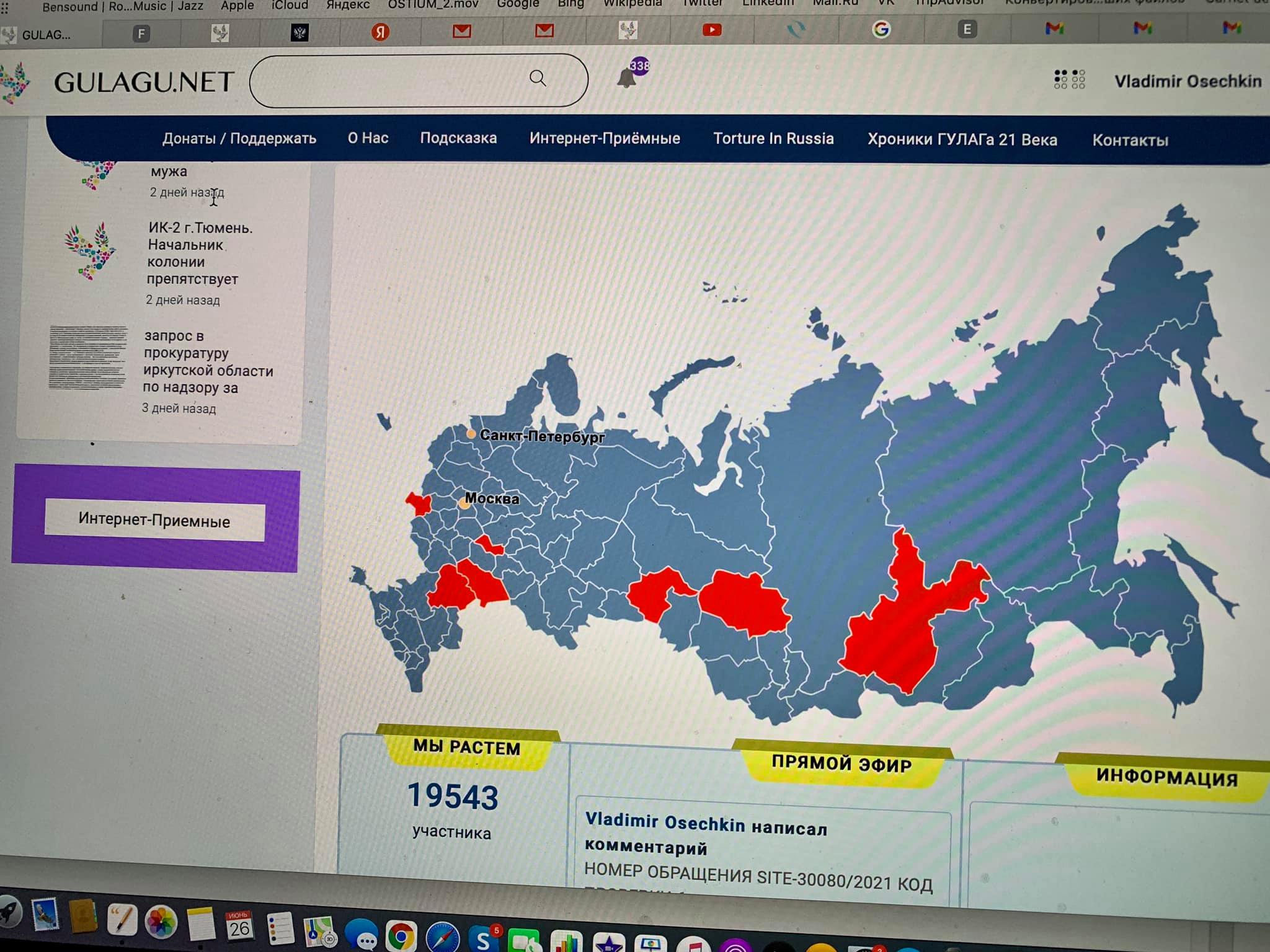Switch to the Yandex Я tab
Image resolution: width=1270 pixels, height=952 pixels.
[x=380, y=32]
